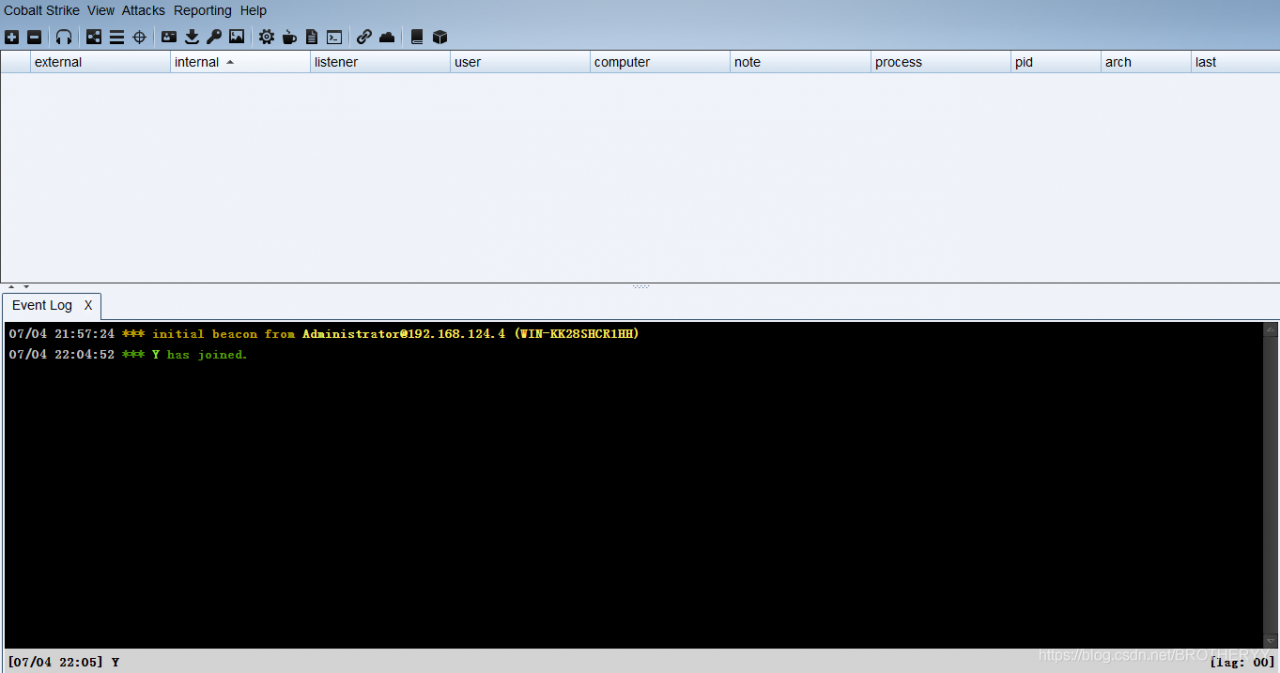Open the View menu
1280x673 pixels.
coord(101,10)
